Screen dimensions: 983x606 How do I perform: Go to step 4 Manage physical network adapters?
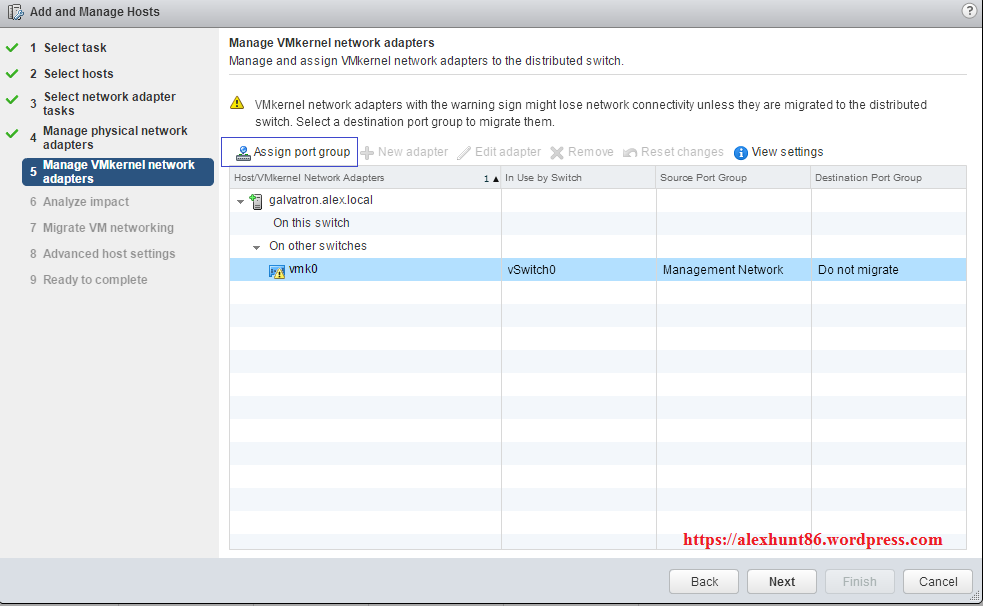[115, 138]
